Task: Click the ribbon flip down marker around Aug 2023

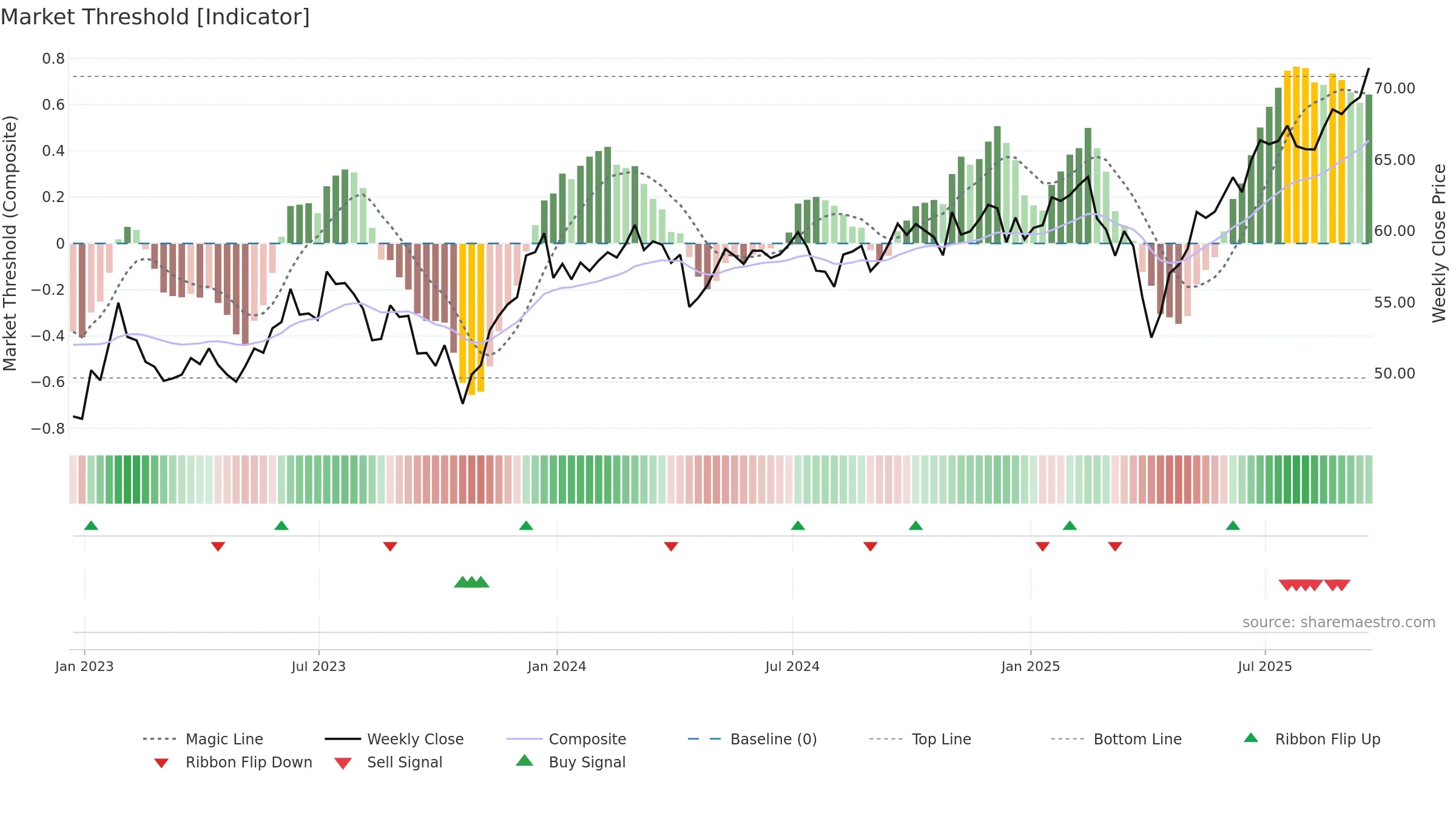Action: point(390,547)
